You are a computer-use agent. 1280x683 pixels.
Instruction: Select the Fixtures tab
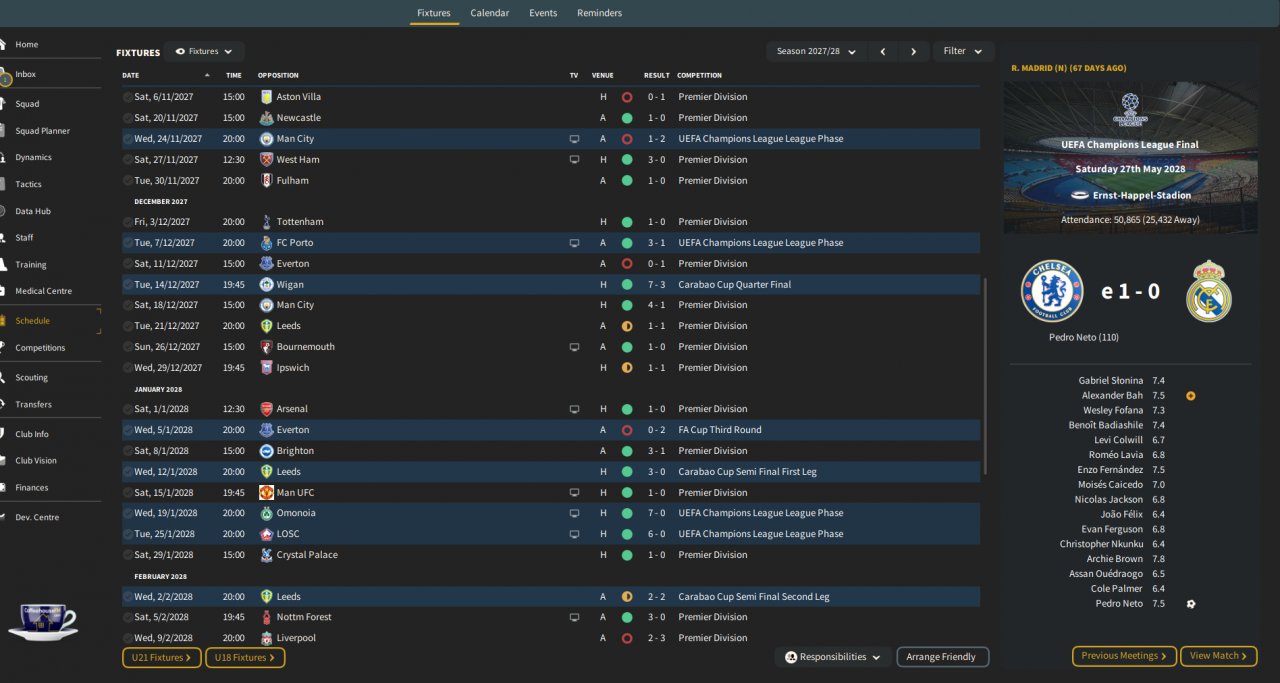coord(434,13)
